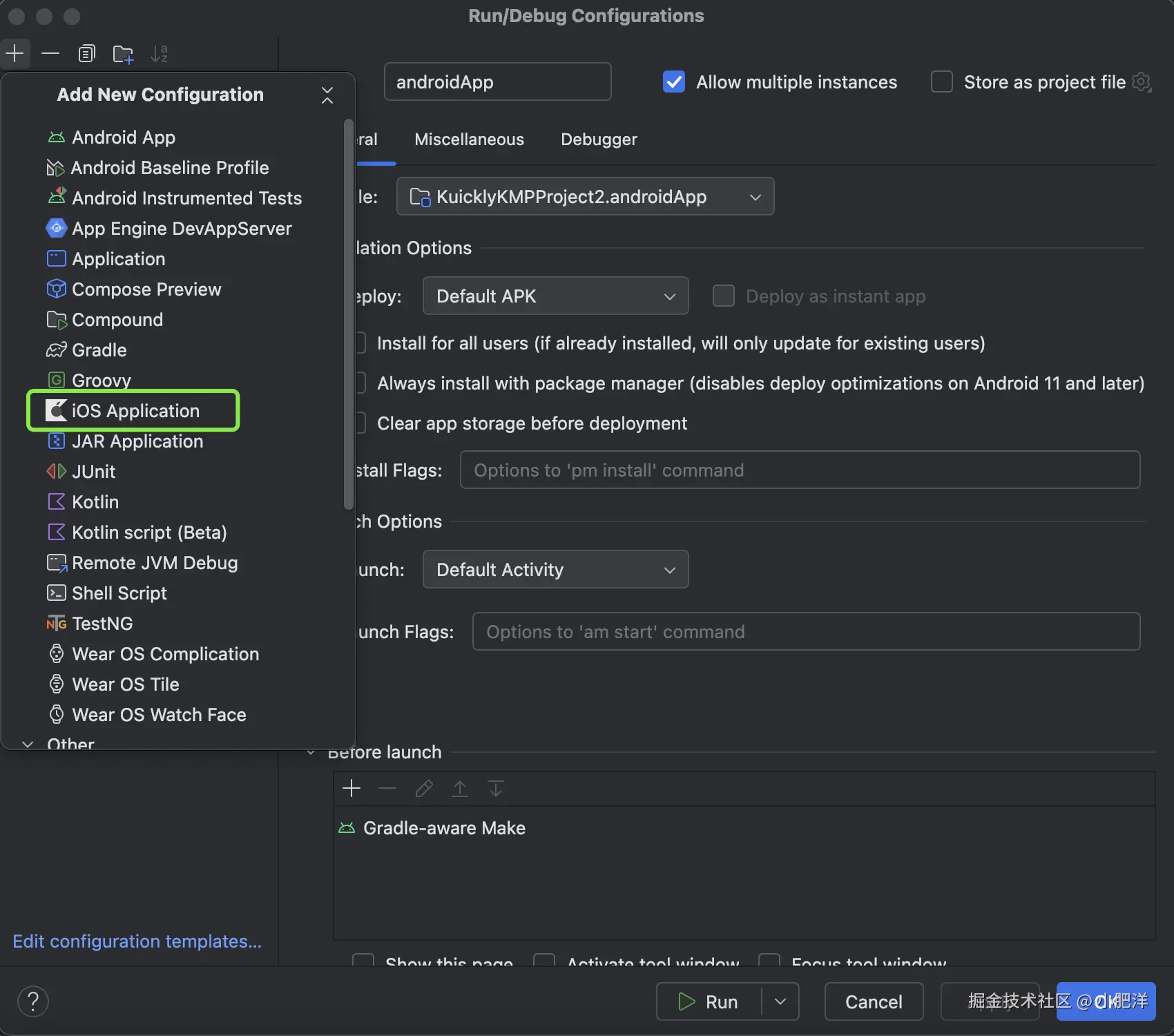The width and height of the screenshot is (1174, 1036).
Task: Click the configuration name field androidApp
Action: 498,82
